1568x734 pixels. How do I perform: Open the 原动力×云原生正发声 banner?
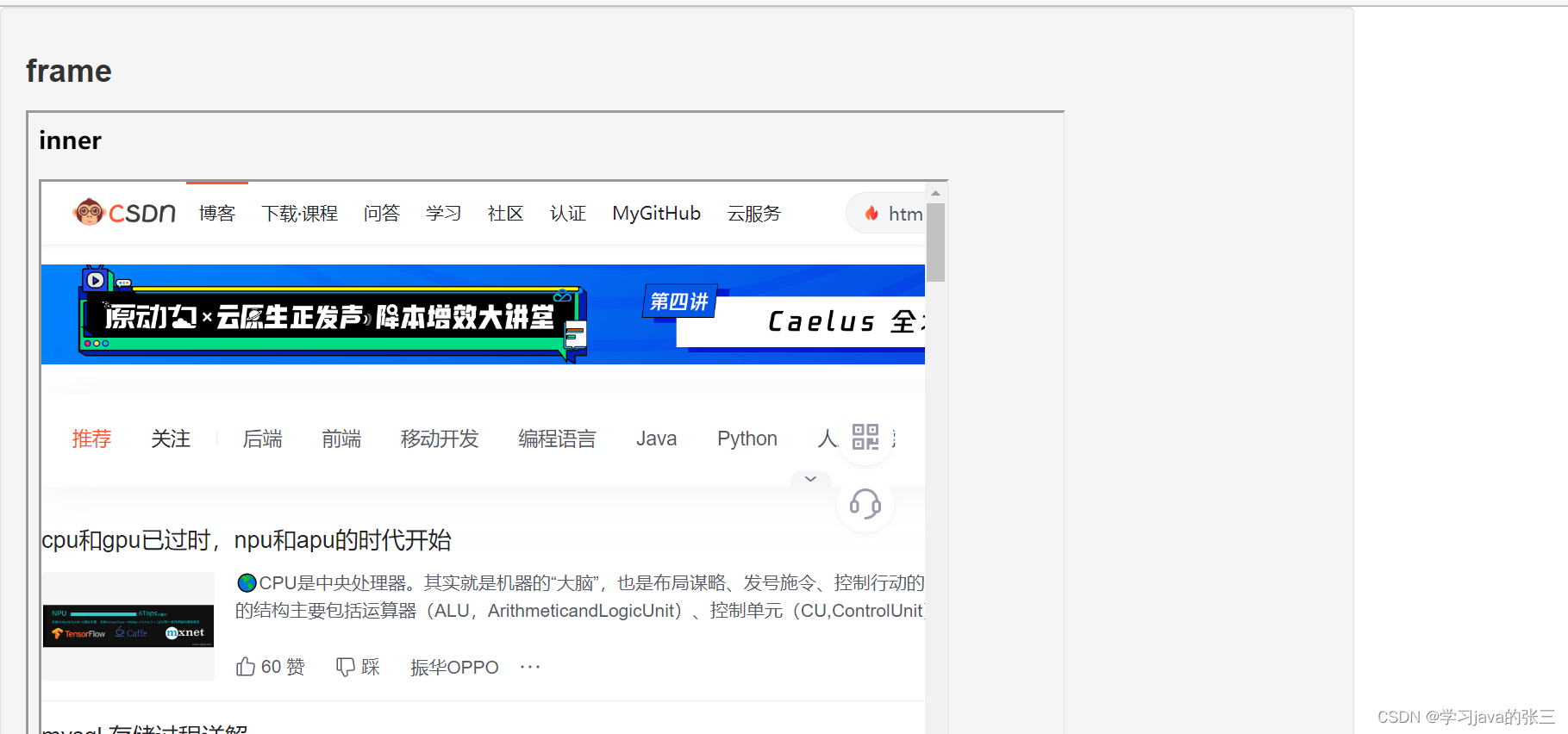tap(334, 314)
